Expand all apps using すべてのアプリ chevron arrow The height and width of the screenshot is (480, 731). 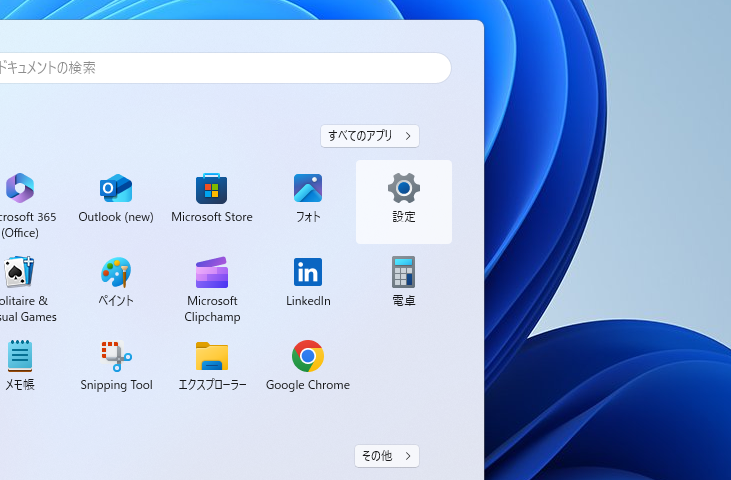pos(408,136)
